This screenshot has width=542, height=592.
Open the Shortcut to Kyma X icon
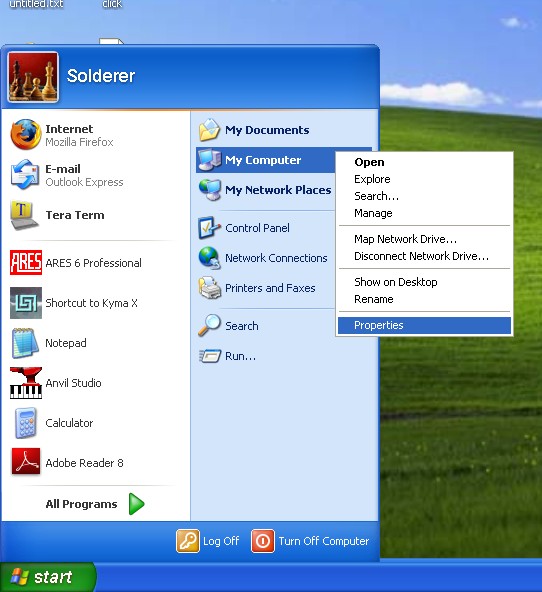26,303
